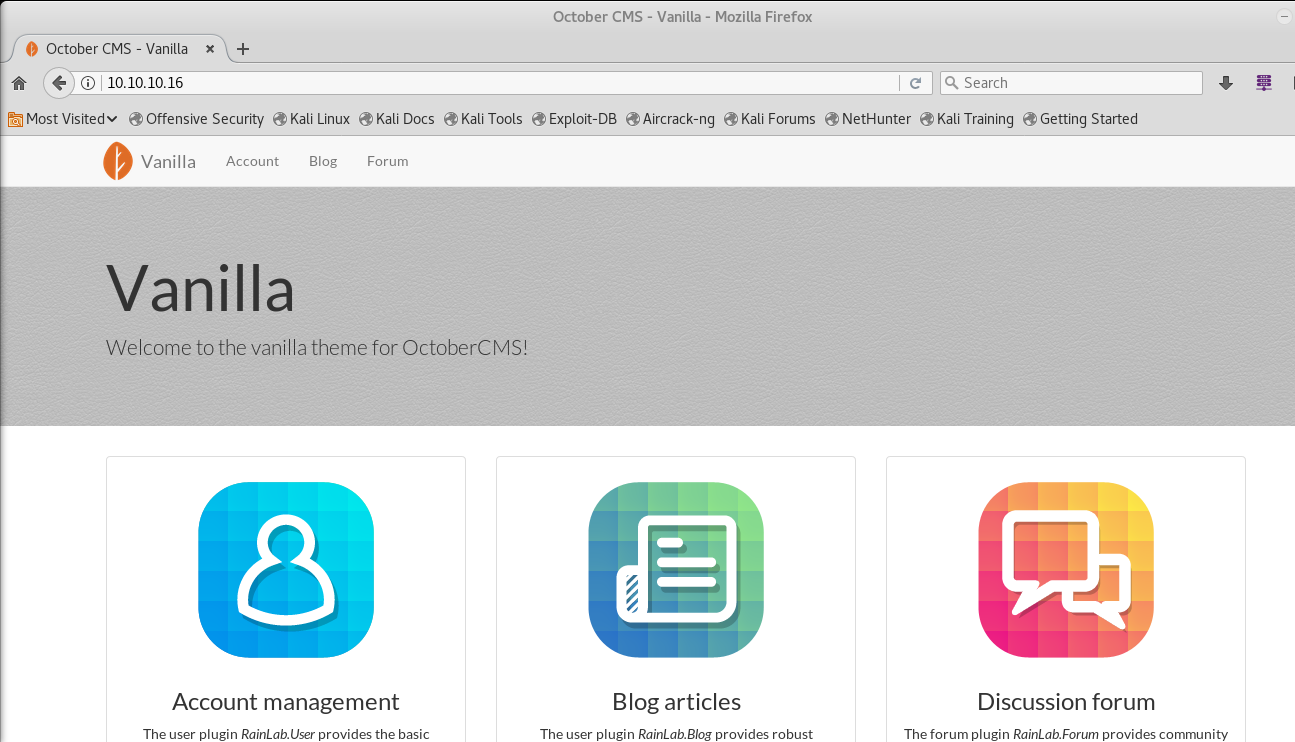
Task: Close the October CMS - Vanilla tab
Action: (x=210, y=48)
